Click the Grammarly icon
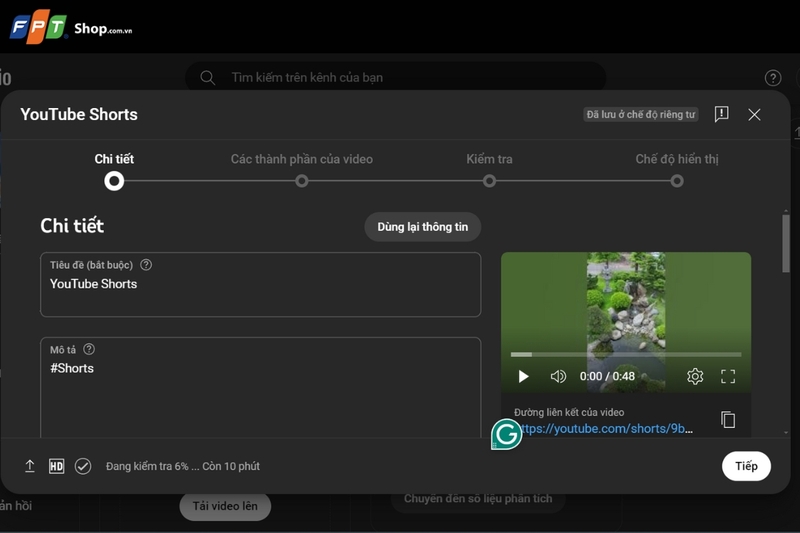This screenshot has height=533, width=800. 506,434
